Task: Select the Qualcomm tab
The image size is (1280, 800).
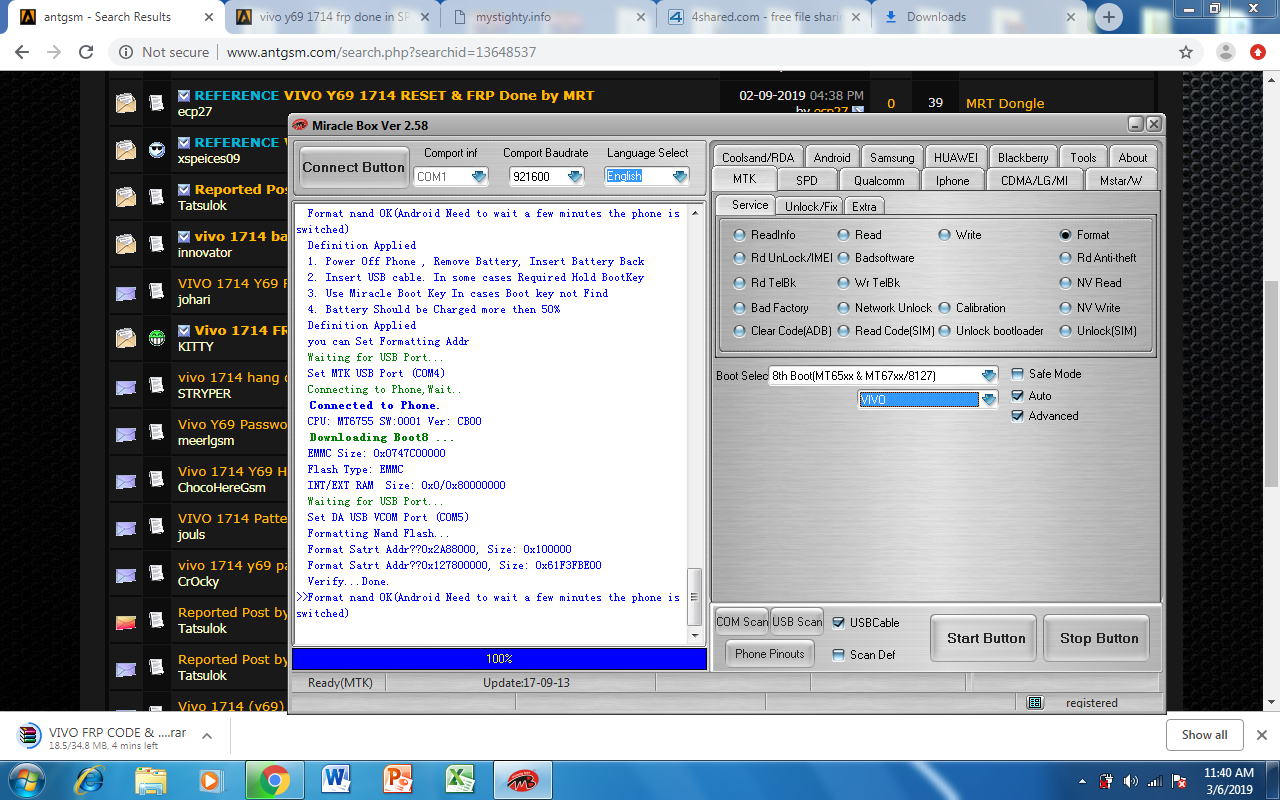Action: 879,181
